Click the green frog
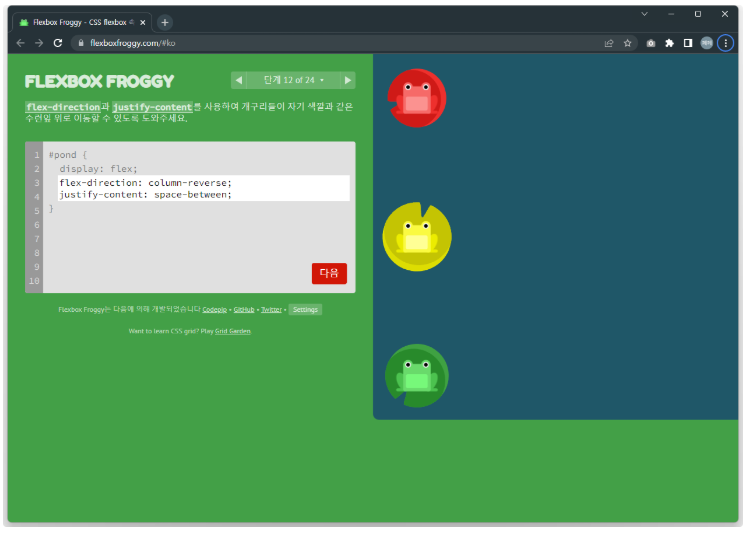Image resolution: width=750 pixels, height=533 pixels. coord(417,376)
